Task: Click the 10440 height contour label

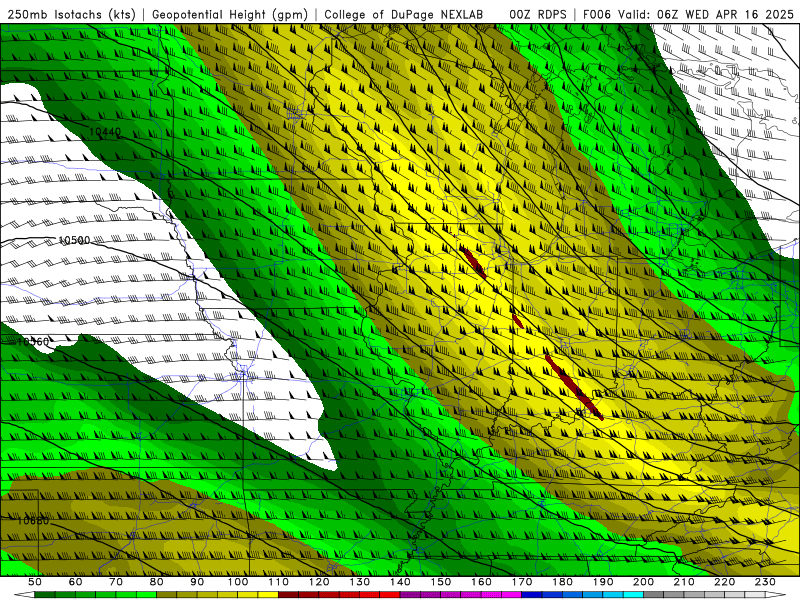Action: pyautogui.click(x=105, y=132)
